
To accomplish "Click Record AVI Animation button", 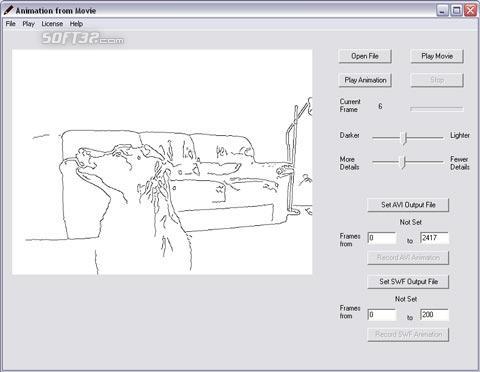I will click(x=408, y=258).
